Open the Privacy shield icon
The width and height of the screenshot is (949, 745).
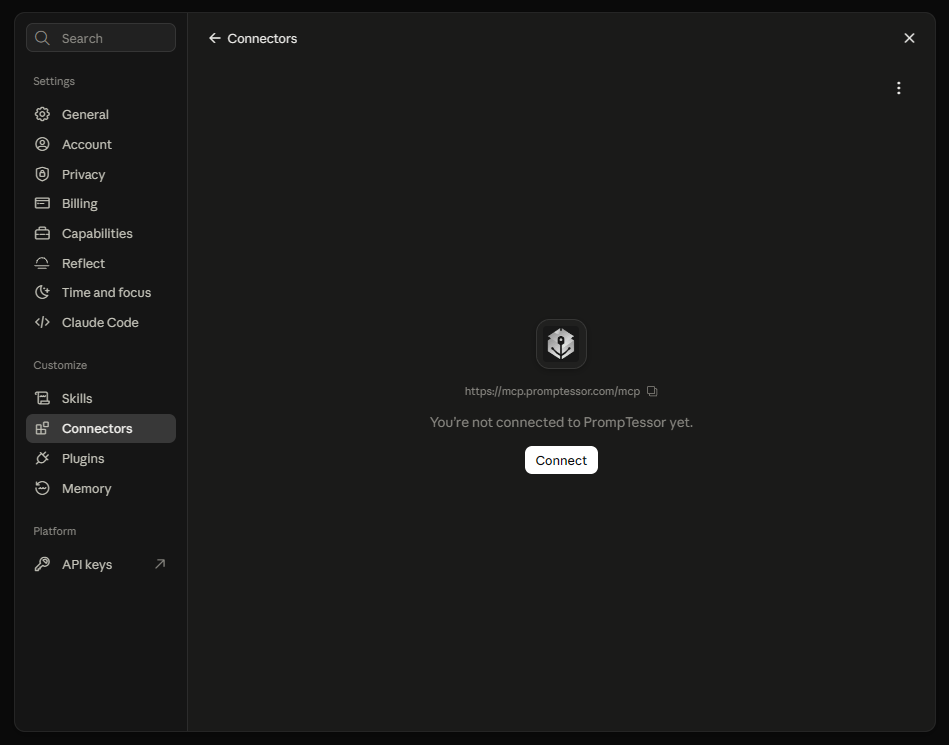coord(42,174)
